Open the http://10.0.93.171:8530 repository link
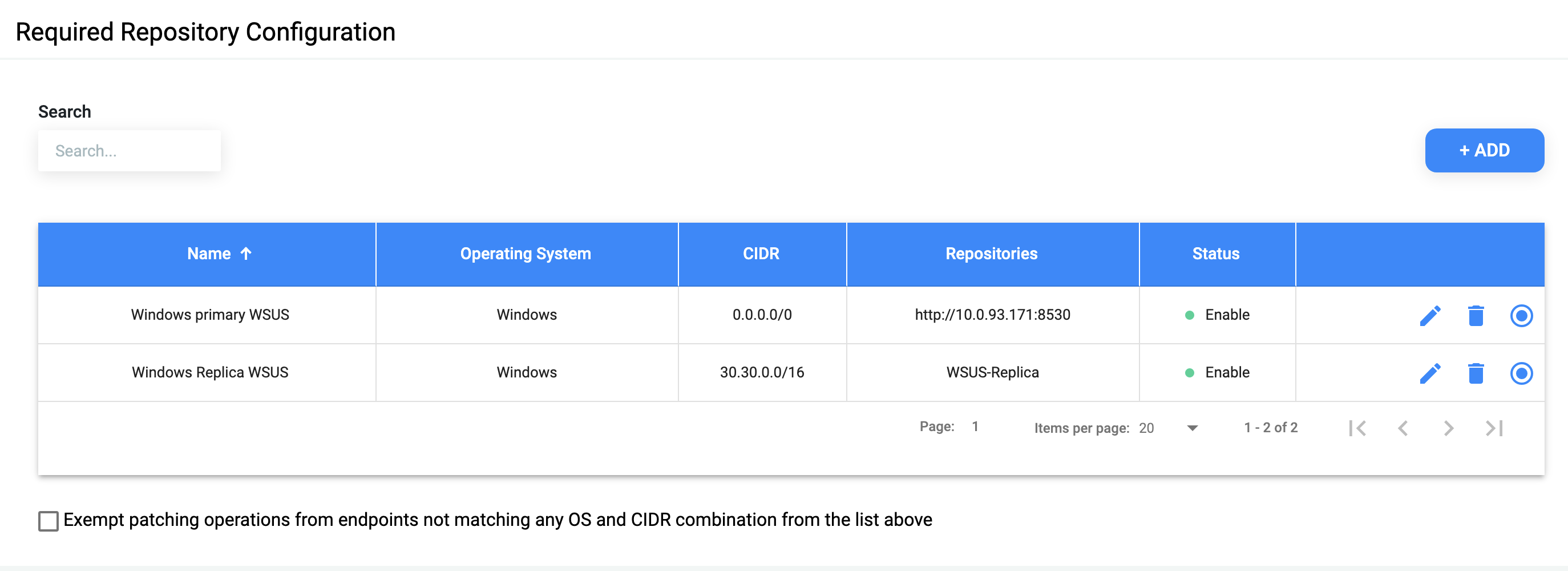Viewport: 1568px width, 571px height. coord(992,315)
